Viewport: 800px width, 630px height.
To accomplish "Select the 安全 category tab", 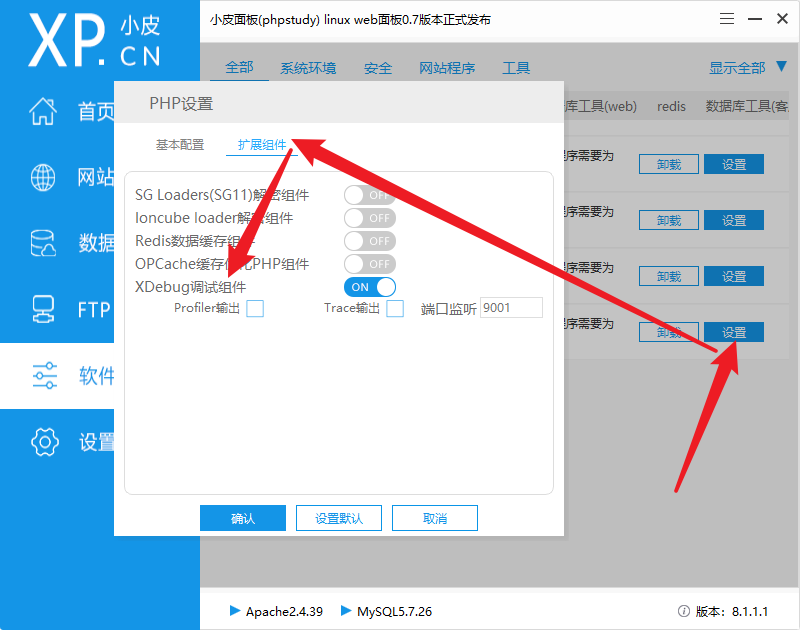I will 378,68.
